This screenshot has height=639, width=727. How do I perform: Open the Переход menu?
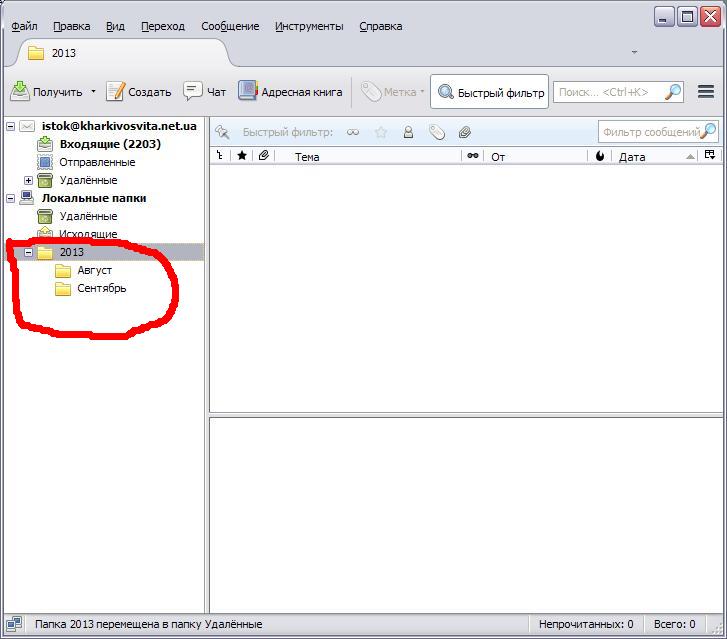click(x=163, y=26)
